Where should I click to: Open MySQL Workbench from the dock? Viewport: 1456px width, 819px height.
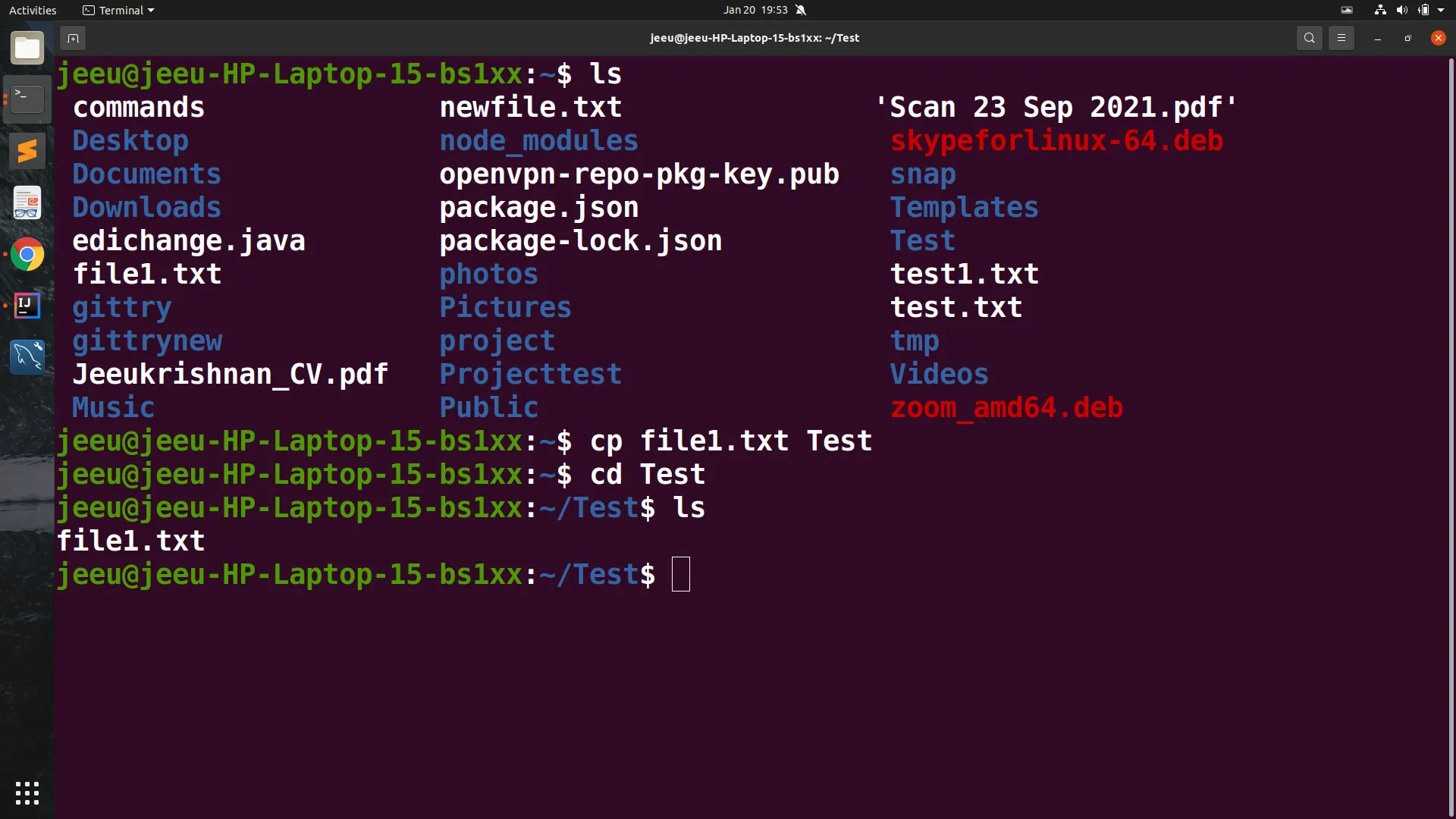[27, 356]
